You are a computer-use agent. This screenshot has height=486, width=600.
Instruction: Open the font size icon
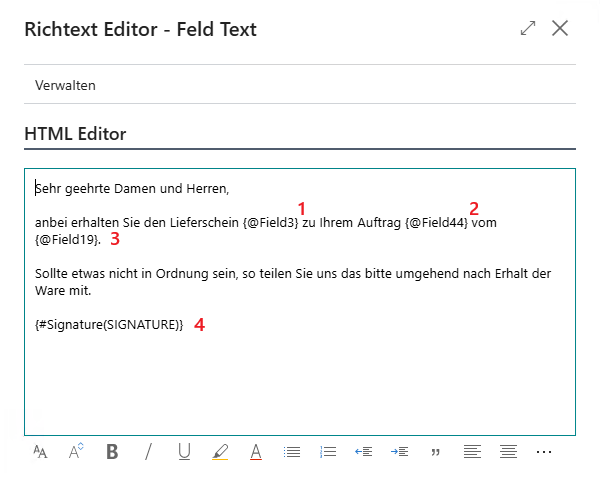pyautogui.click(x=76, y=451)
